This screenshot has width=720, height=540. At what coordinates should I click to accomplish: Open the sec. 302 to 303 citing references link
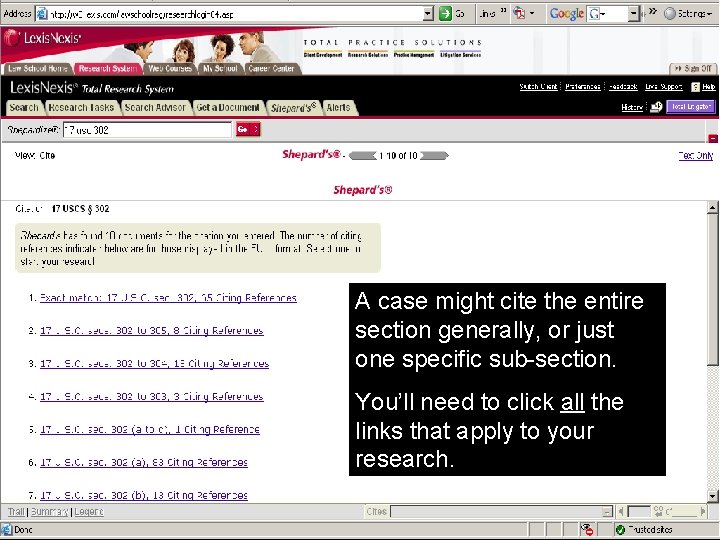coord(152,397)
